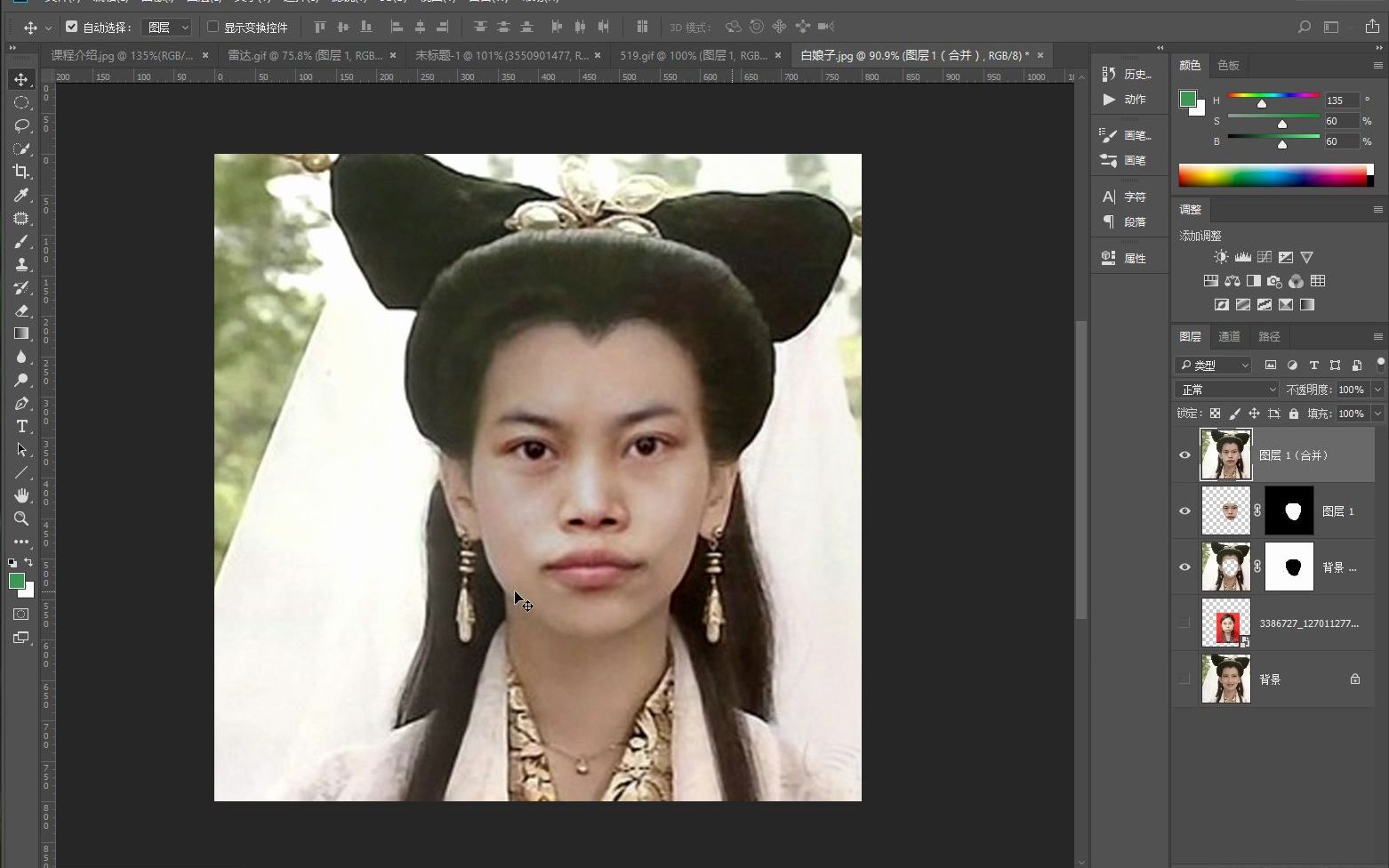Open the auto-select 图层 dropdown
Viewport: 1389px width, 868px height.
tap(166, 28)
